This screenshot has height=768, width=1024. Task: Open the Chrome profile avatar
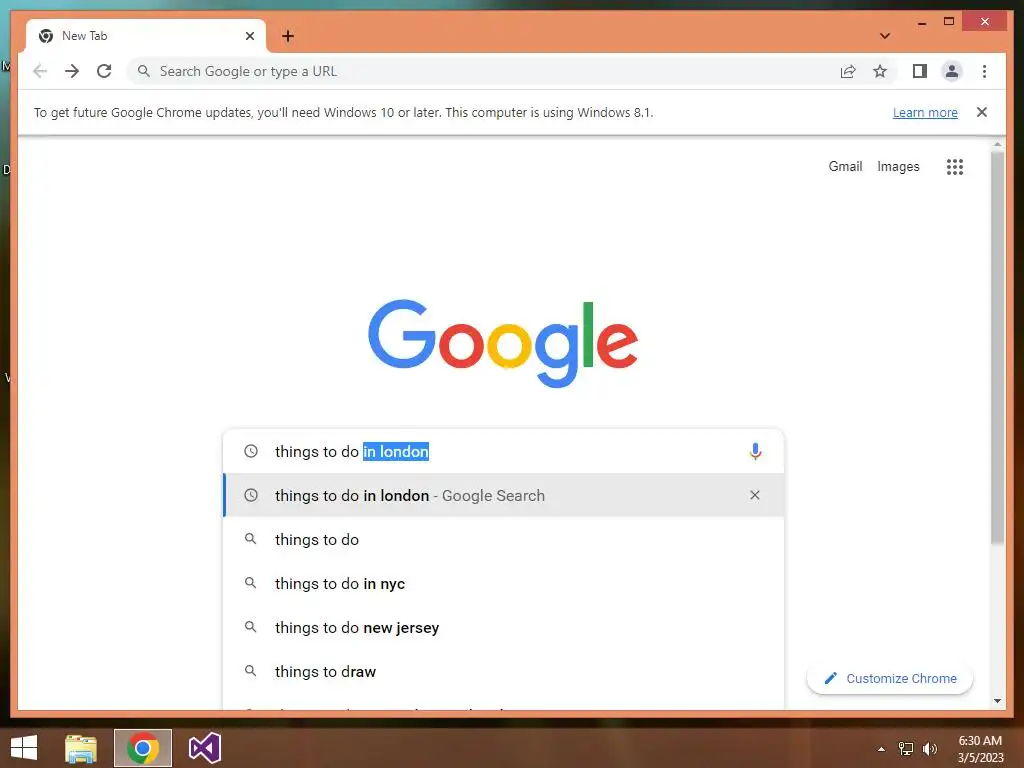click(x=952, y=71)
